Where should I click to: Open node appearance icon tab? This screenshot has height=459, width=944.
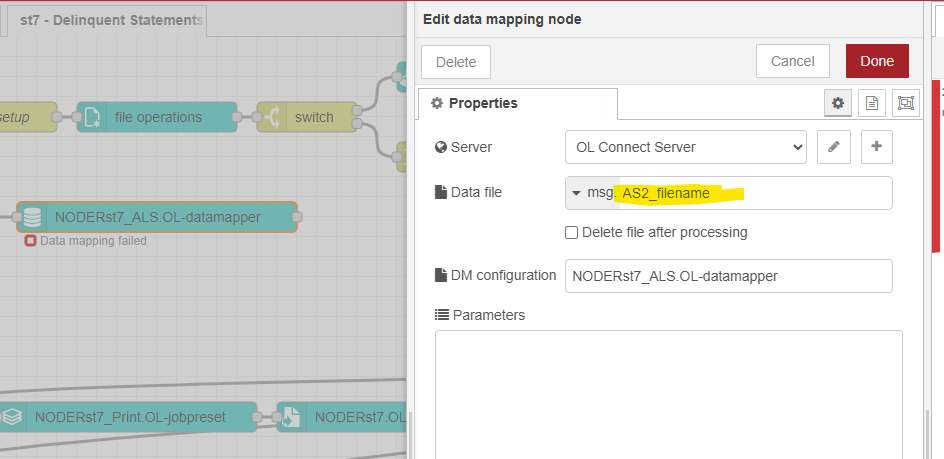click(x=905, y=103)
